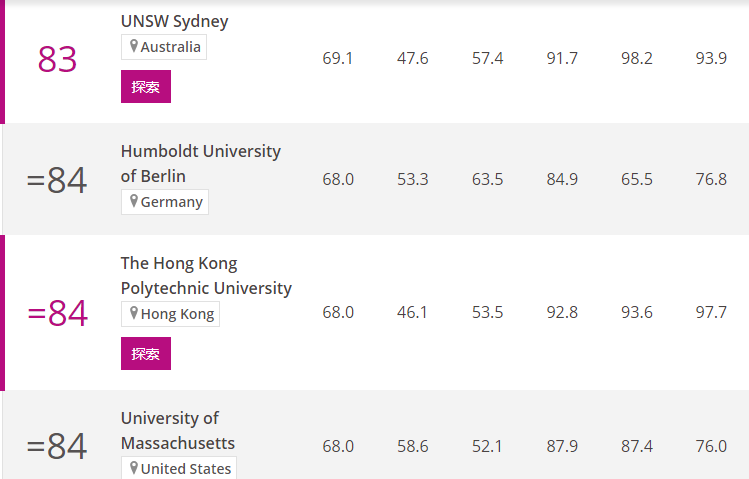
Task: Click the 探索 button under UNSW Sydney
Action: click(x=146, y=86)
